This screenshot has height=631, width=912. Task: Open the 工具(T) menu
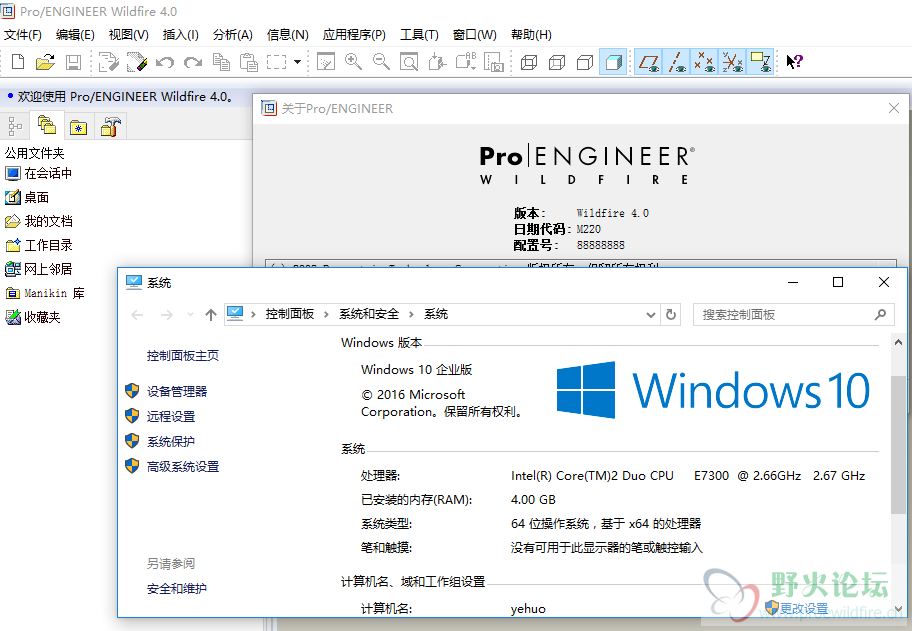point(419,35)
